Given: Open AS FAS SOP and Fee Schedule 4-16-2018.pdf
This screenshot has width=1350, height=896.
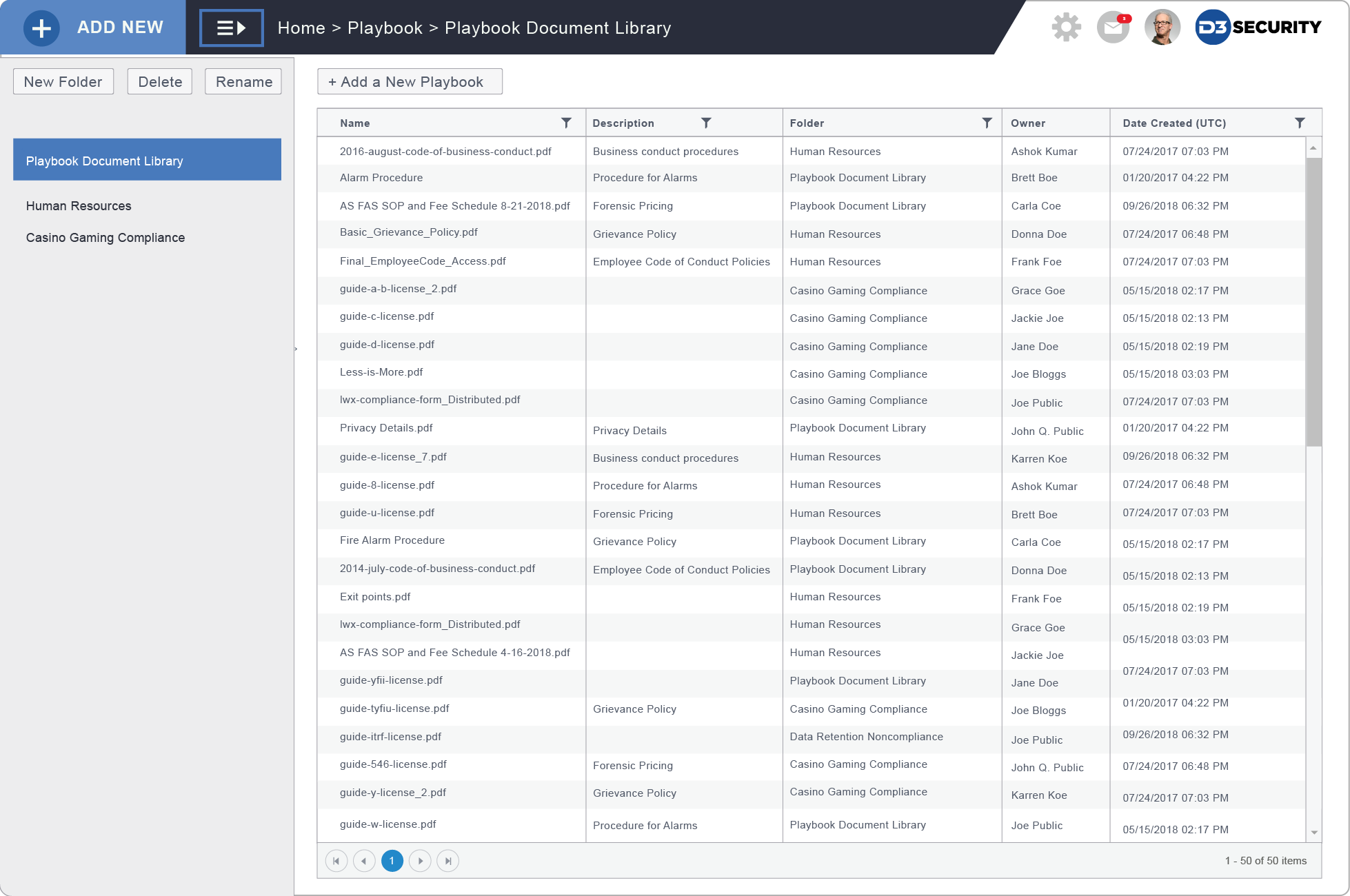Looking at the screenshot, I should 455,653.
